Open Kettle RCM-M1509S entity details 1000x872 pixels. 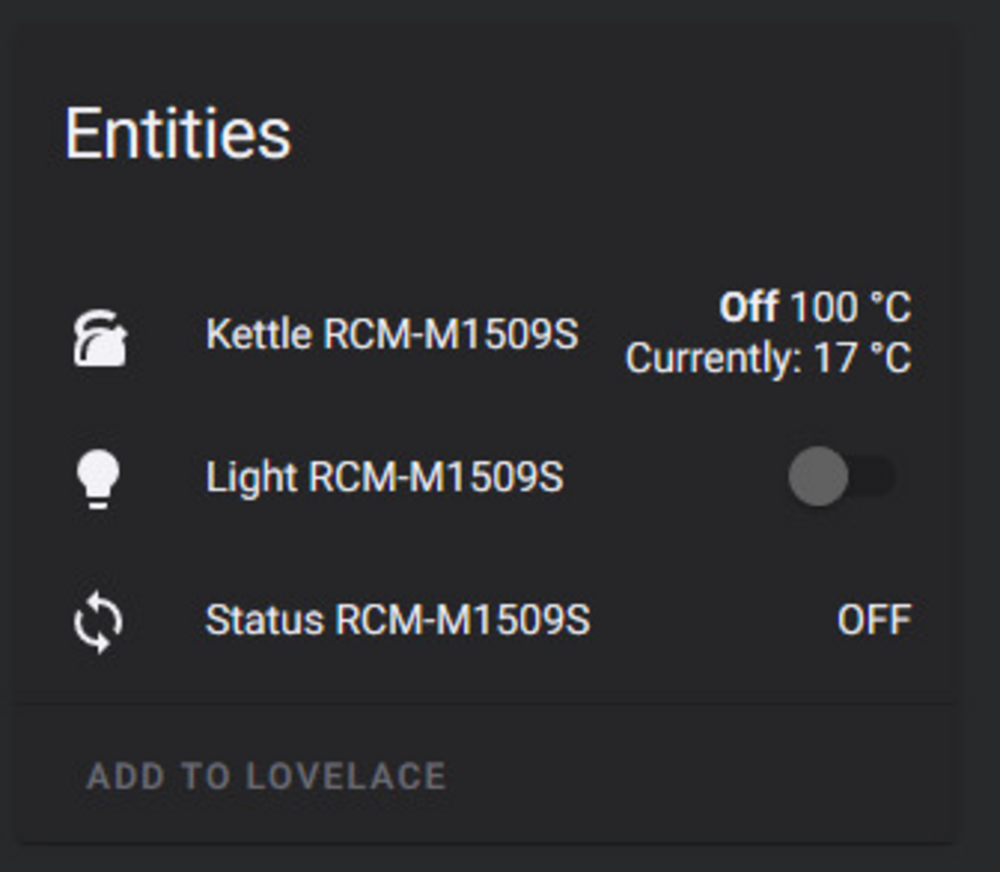point(392,334)
